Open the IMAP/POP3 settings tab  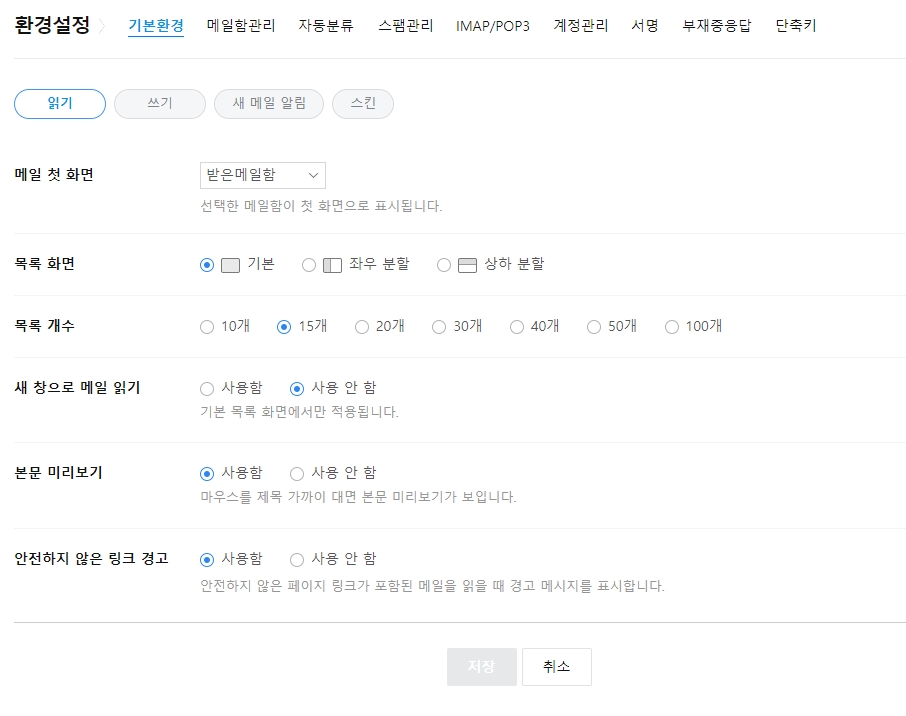(x=493, y=26)
